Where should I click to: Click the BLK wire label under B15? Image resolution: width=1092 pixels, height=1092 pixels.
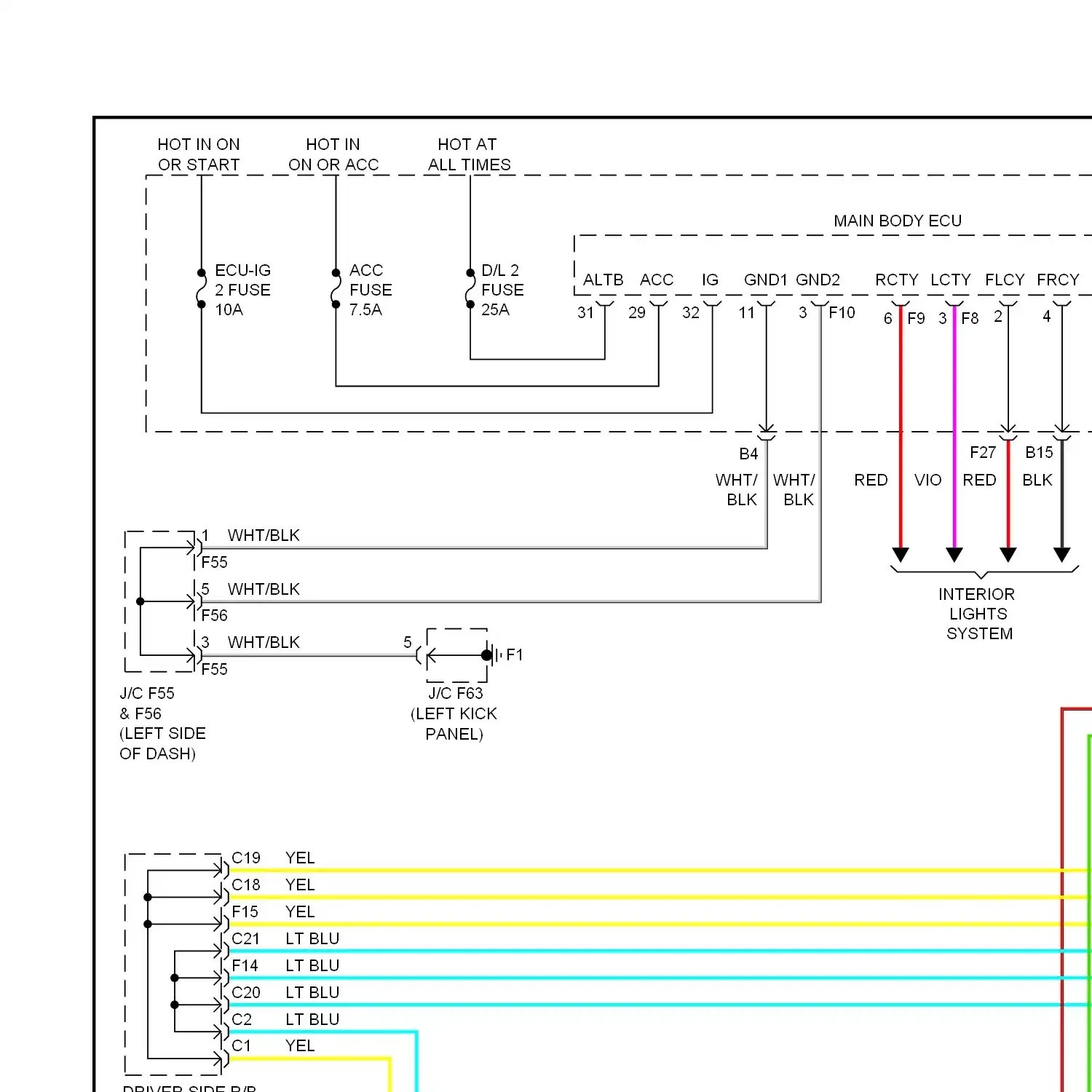click(x=1037, y=480)
